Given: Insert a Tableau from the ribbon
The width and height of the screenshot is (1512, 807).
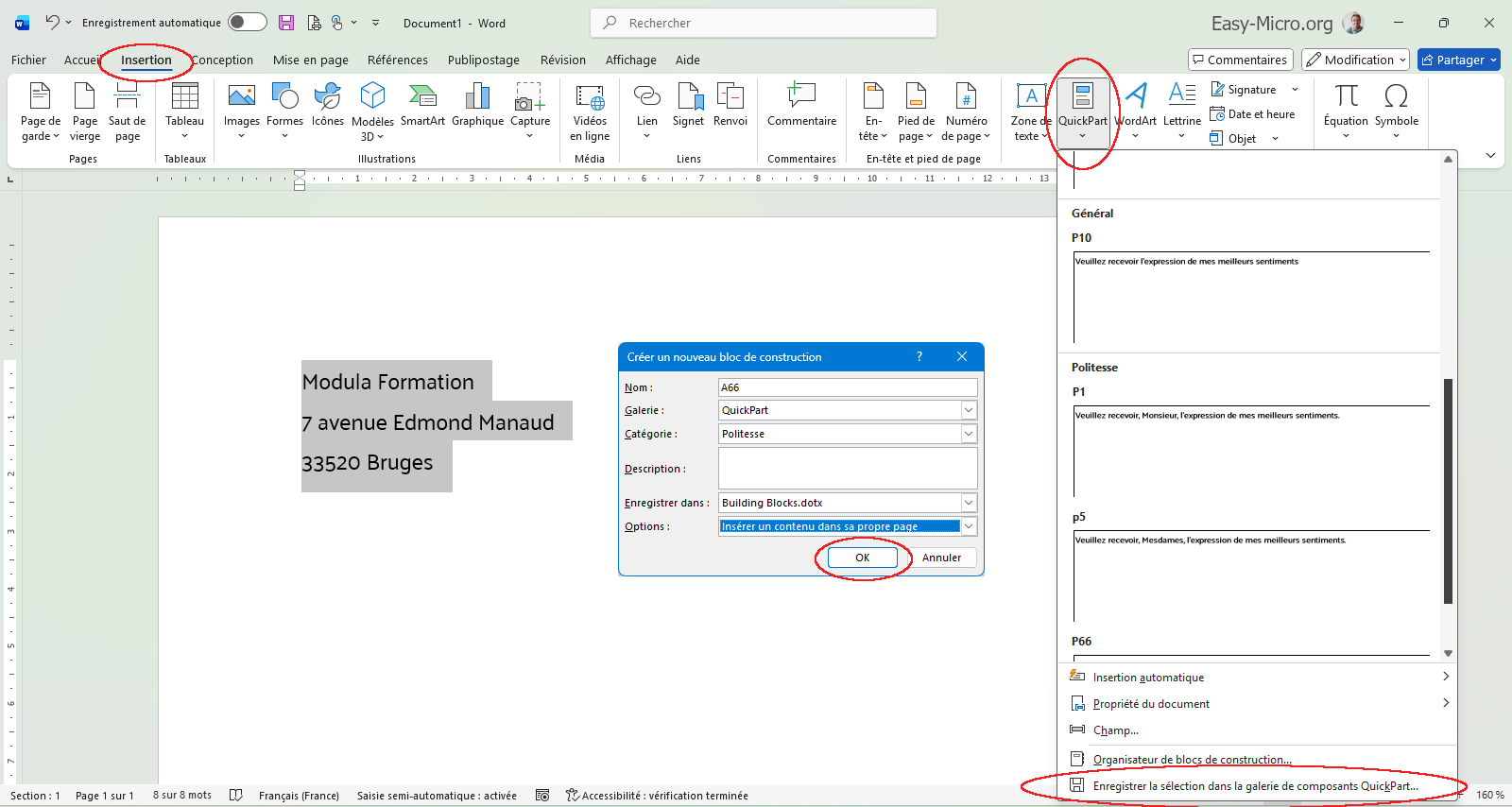Looking at the screenshot, I should (x=184, y=109).
